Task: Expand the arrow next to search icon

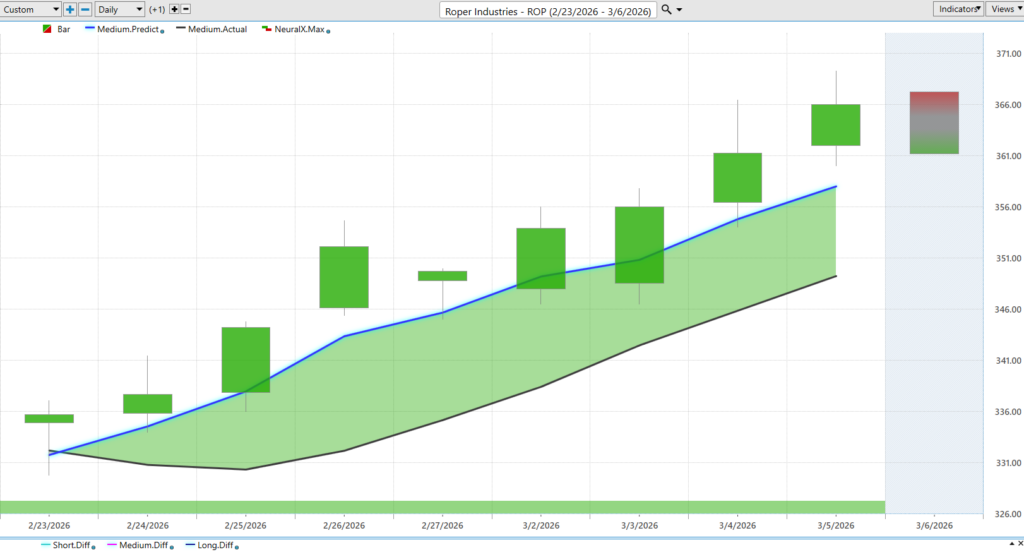Action: pos(680,9)
